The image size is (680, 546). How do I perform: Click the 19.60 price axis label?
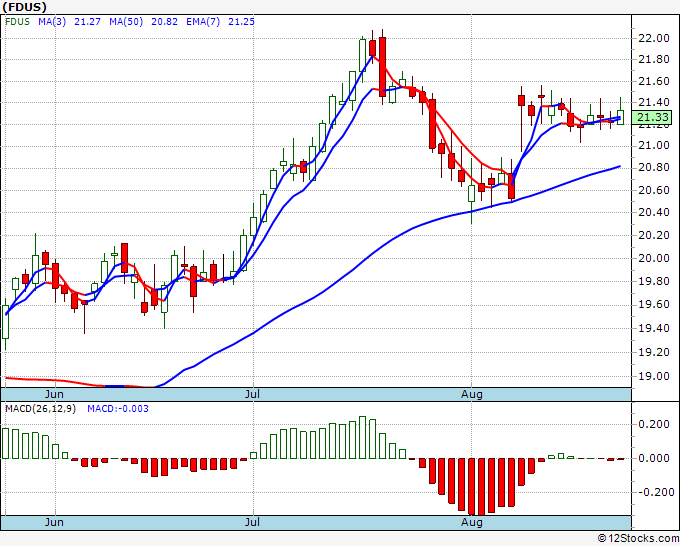654,304
